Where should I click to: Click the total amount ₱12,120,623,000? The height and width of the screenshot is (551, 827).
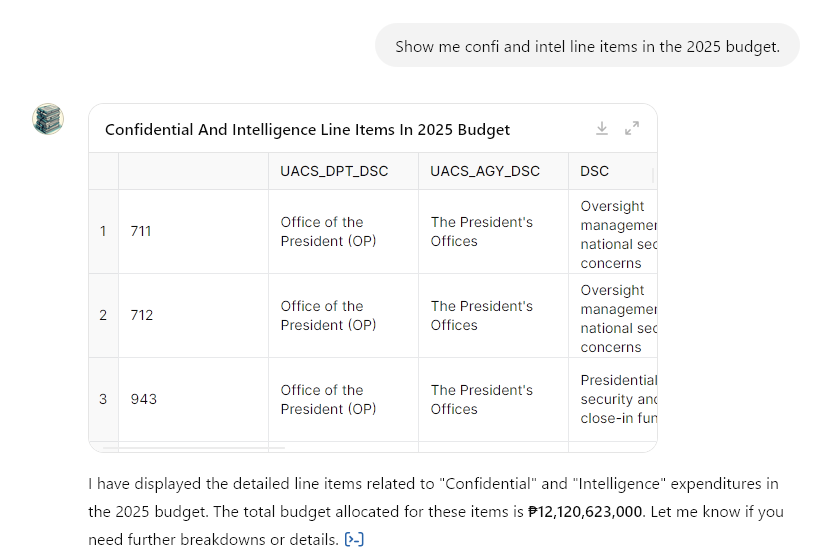pos(585,511)
